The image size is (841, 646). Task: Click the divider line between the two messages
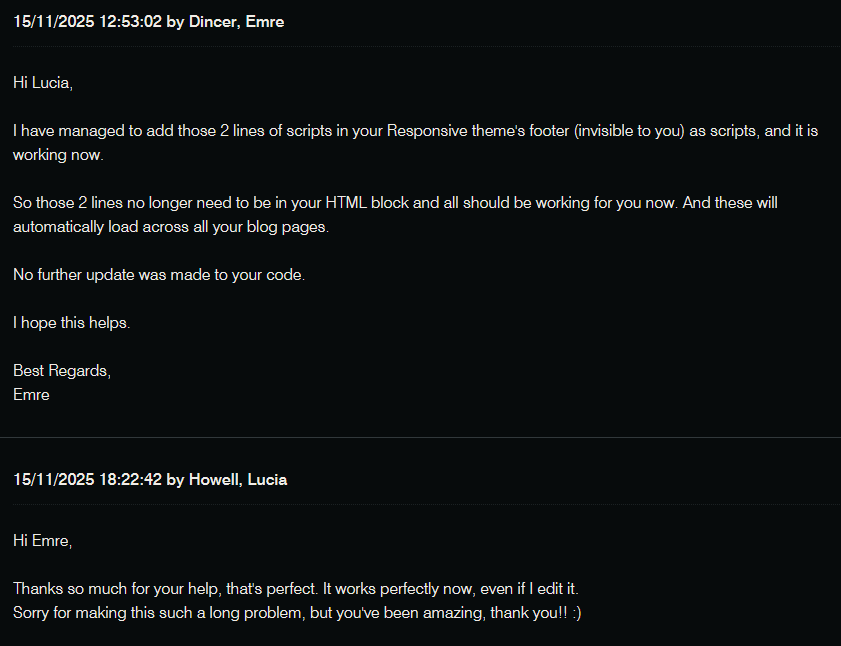(x=420, y=437)
